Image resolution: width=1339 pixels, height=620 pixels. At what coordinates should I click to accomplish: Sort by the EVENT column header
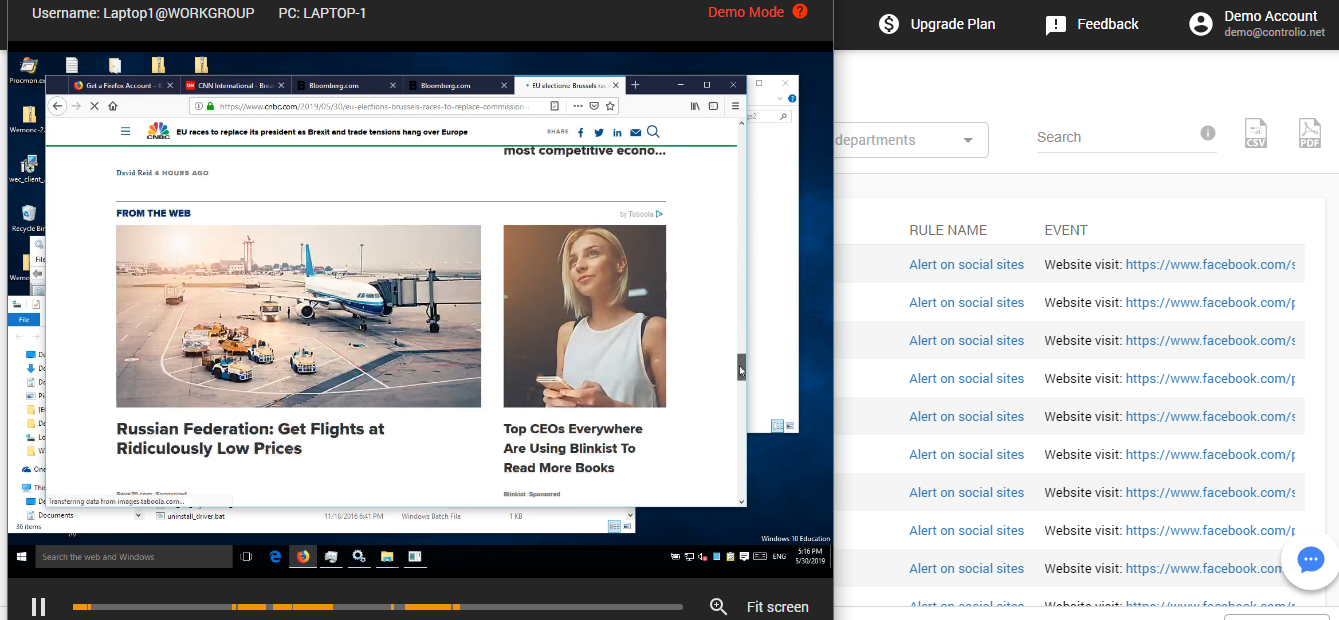[x=1065, y=230]
